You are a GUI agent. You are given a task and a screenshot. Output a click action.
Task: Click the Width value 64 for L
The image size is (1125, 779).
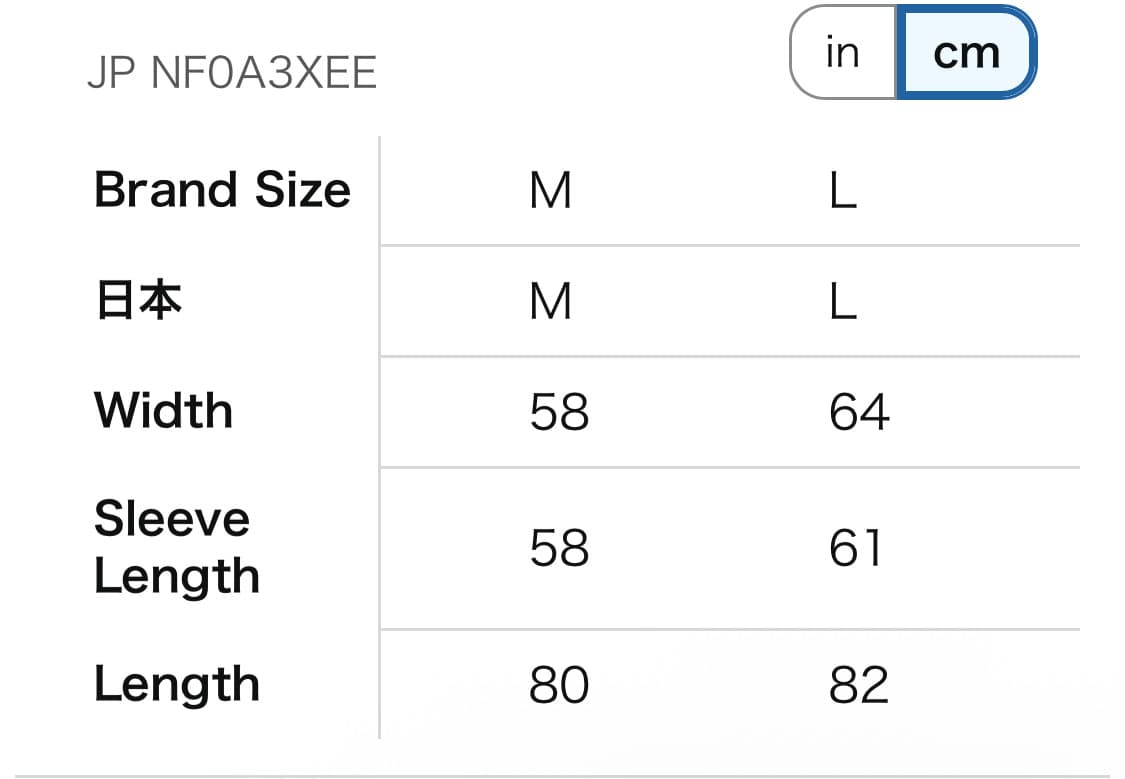tap(859, 412)
